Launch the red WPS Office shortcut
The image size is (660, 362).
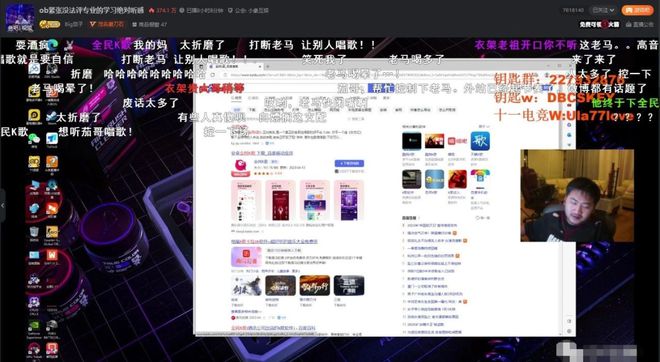52,255
